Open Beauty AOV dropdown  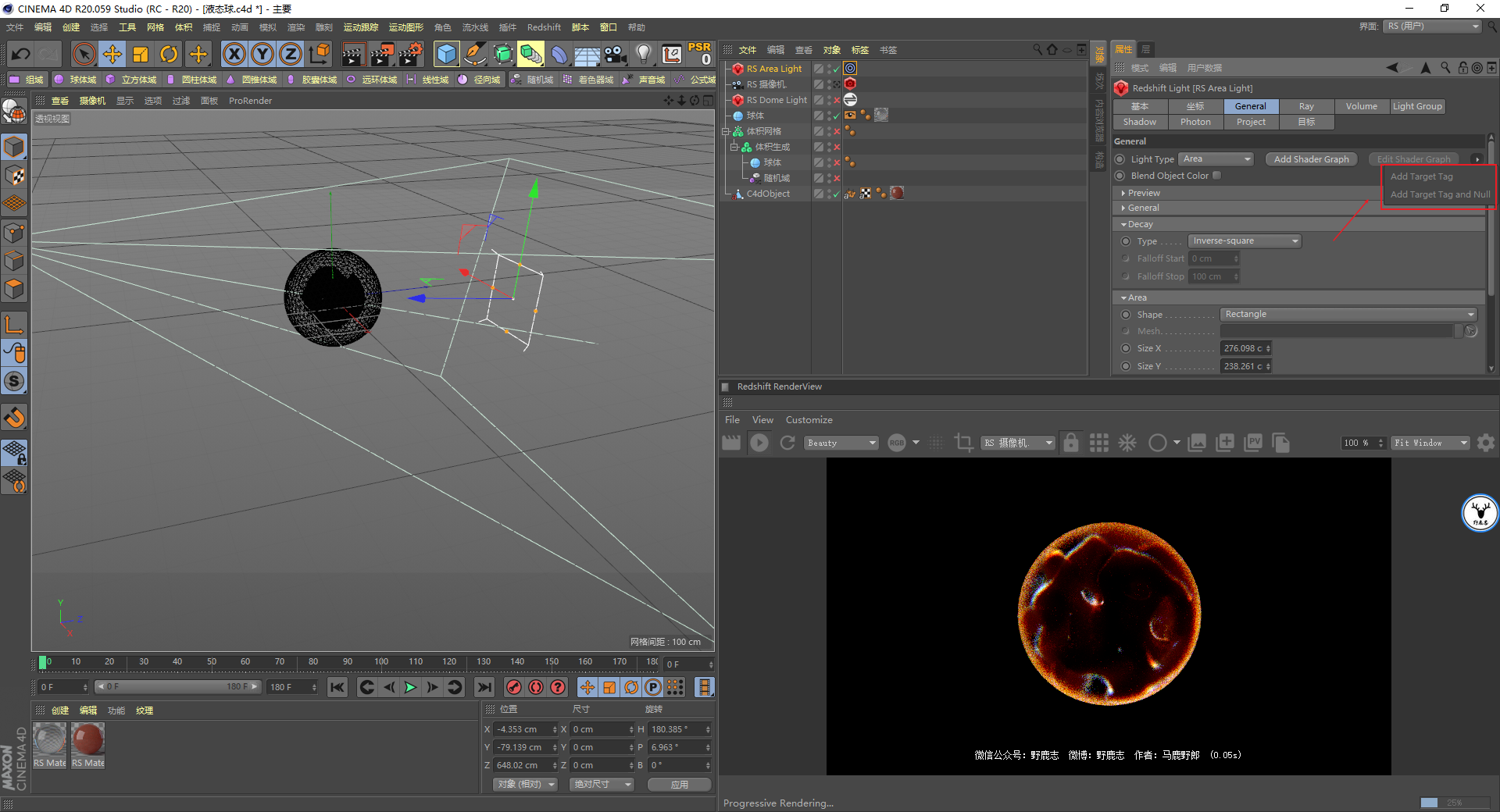point(841,443)
